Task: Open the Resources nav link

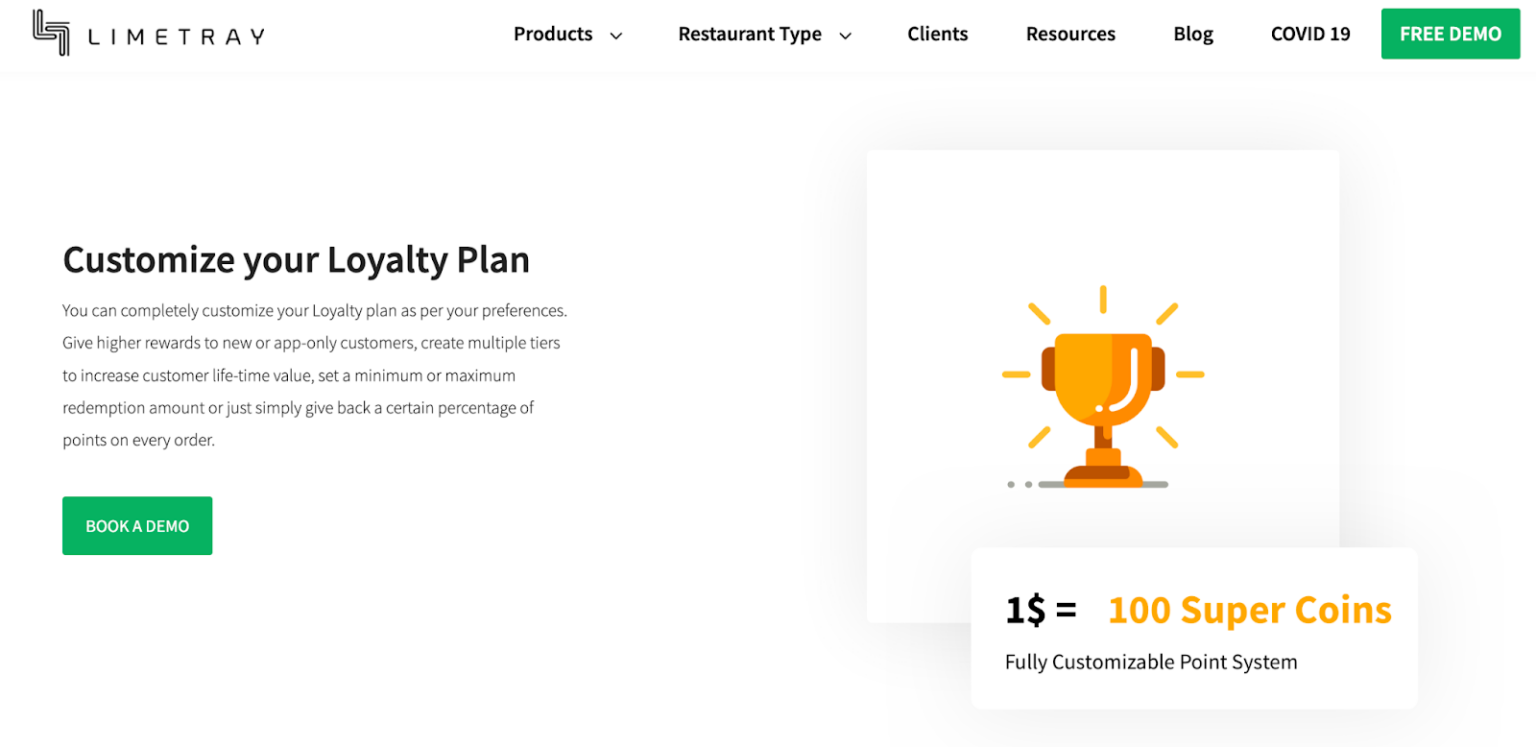Action: [x=1070, y=34]
